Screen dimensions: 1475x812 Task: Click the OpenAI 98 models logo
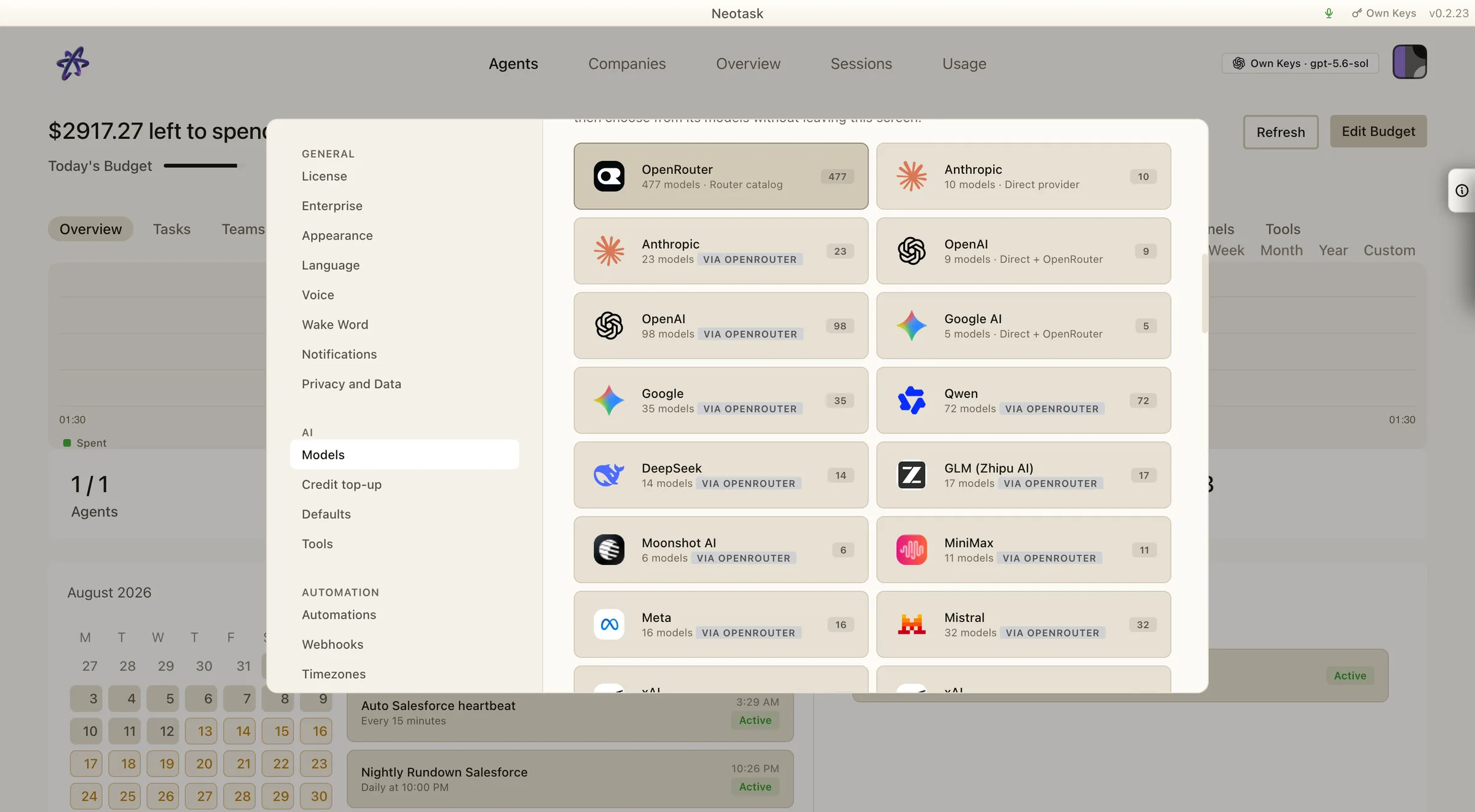click(609, 326)
